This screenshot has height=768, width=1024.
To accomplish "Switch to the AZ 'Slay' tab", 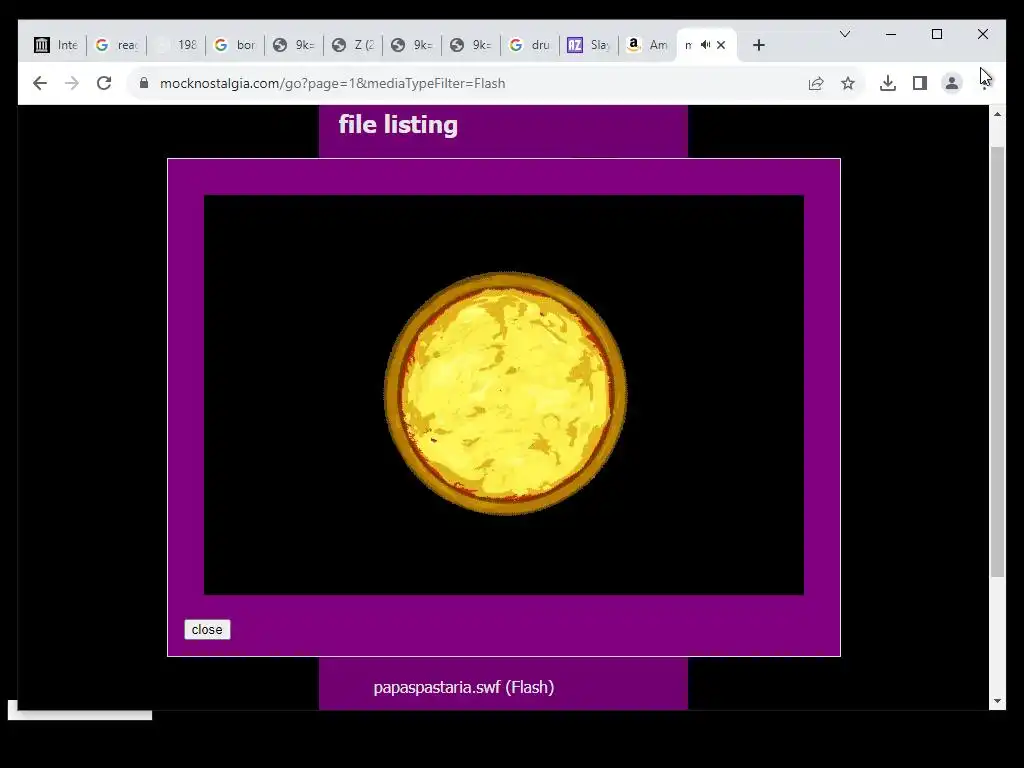I will click(x=589, y=45).
